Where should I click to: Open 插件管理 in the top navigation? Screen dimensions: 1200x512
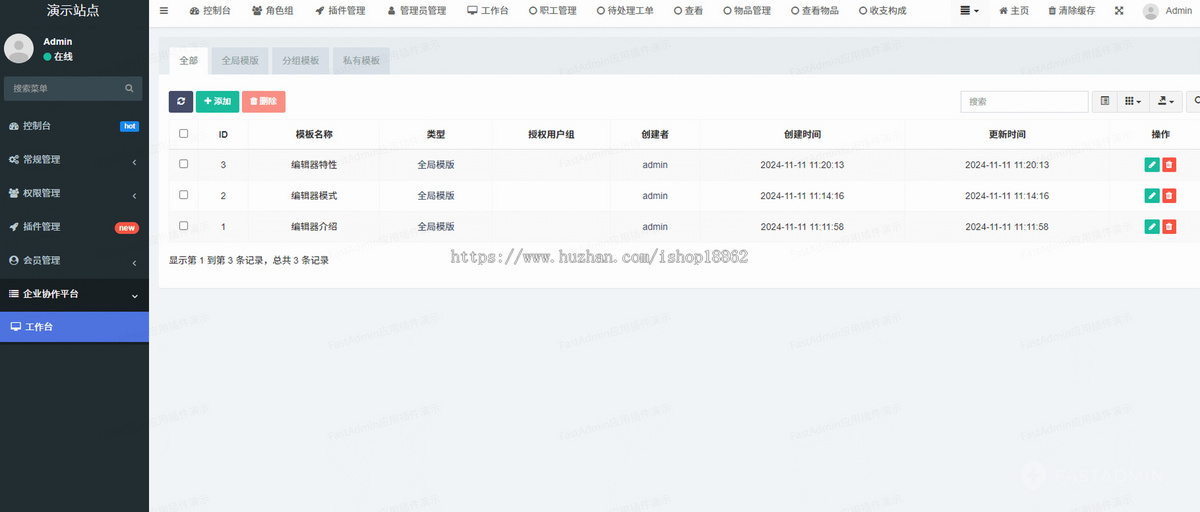340,11
